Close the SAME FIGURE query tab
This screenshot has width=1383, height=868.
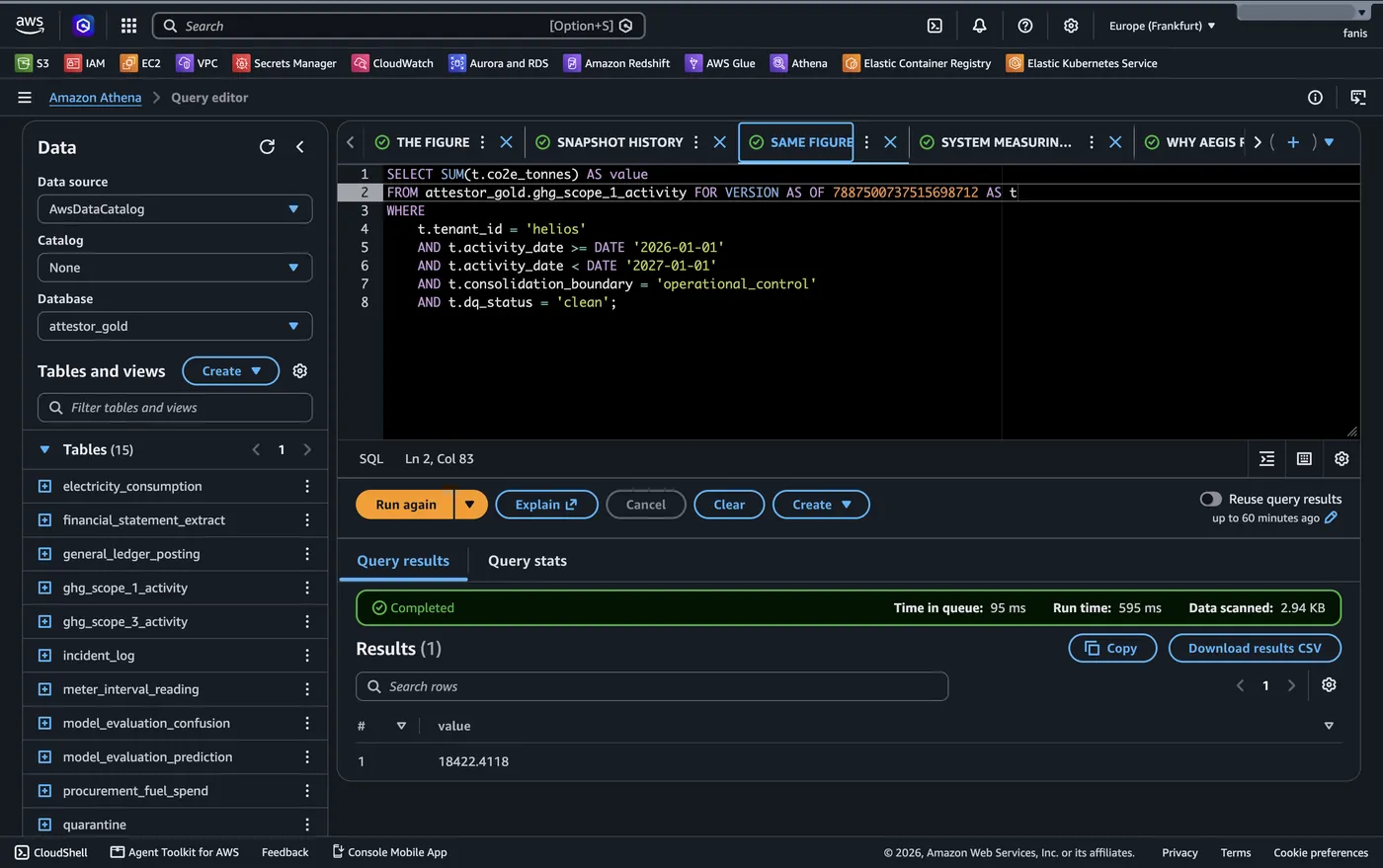coord(890,142)
